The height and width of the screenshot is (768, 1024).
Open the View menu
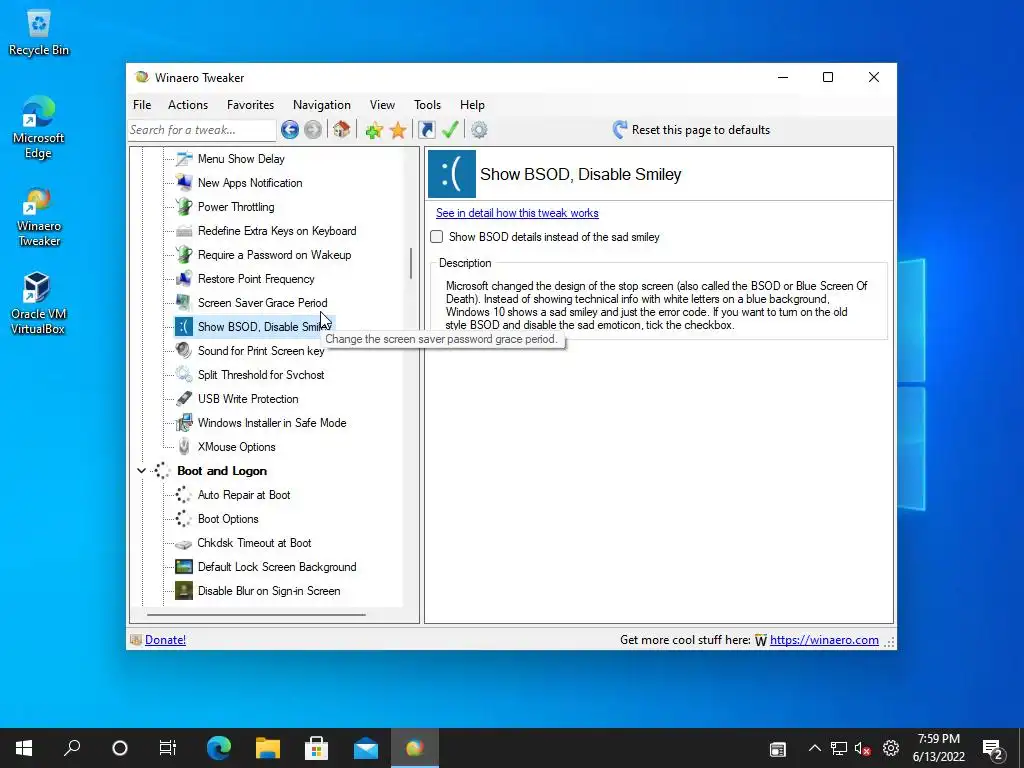click(x=382, y=105)
